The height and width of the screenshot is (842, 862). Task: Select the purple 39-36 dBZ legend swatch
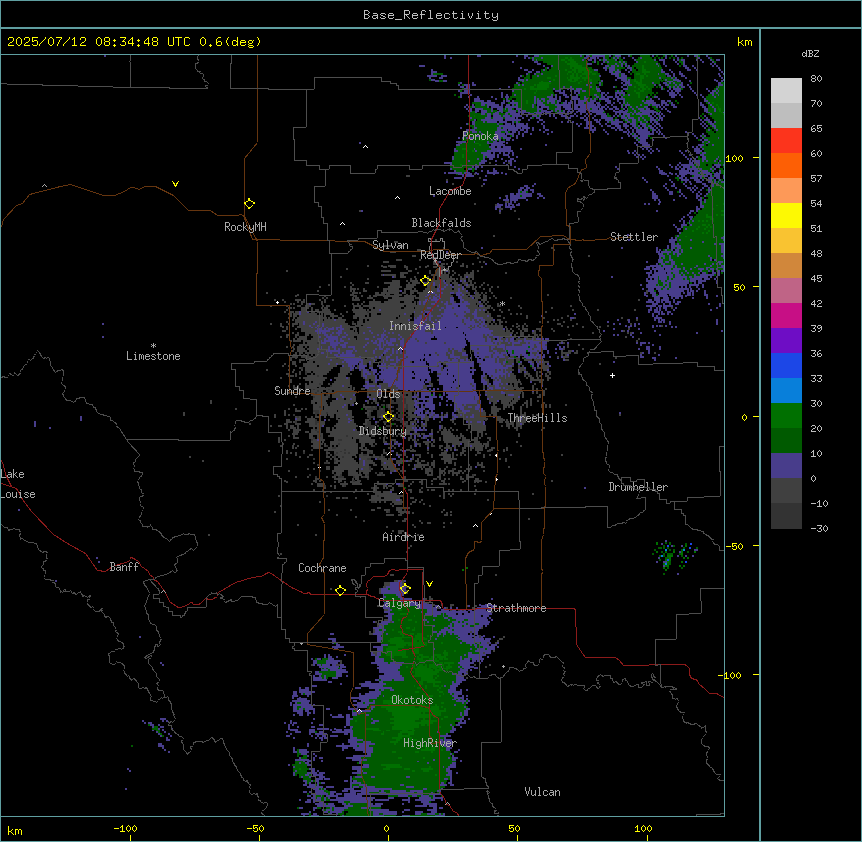click(786, 341)
